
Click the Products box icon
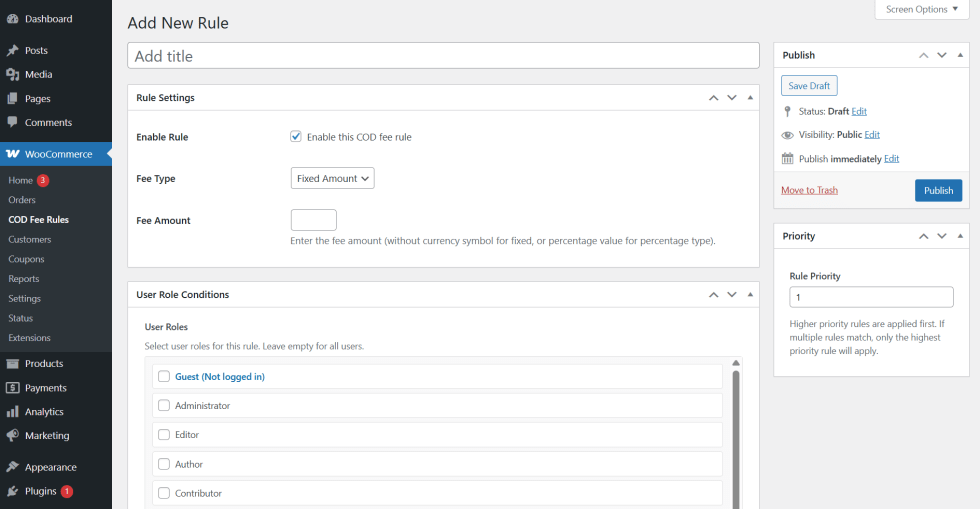point(12,364)
